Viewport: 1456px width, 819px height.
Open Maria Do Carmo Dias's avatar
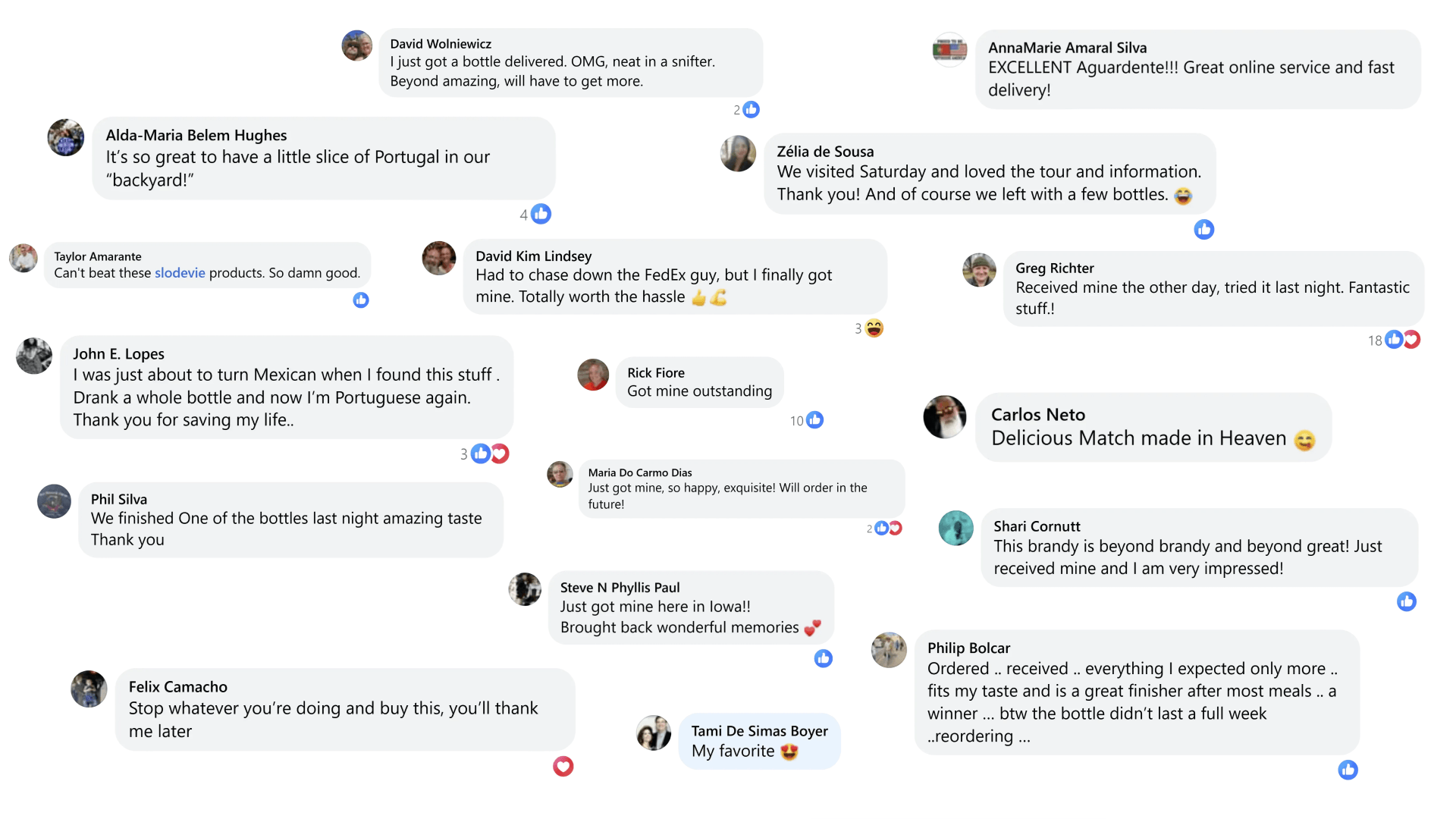click(560, 475)
